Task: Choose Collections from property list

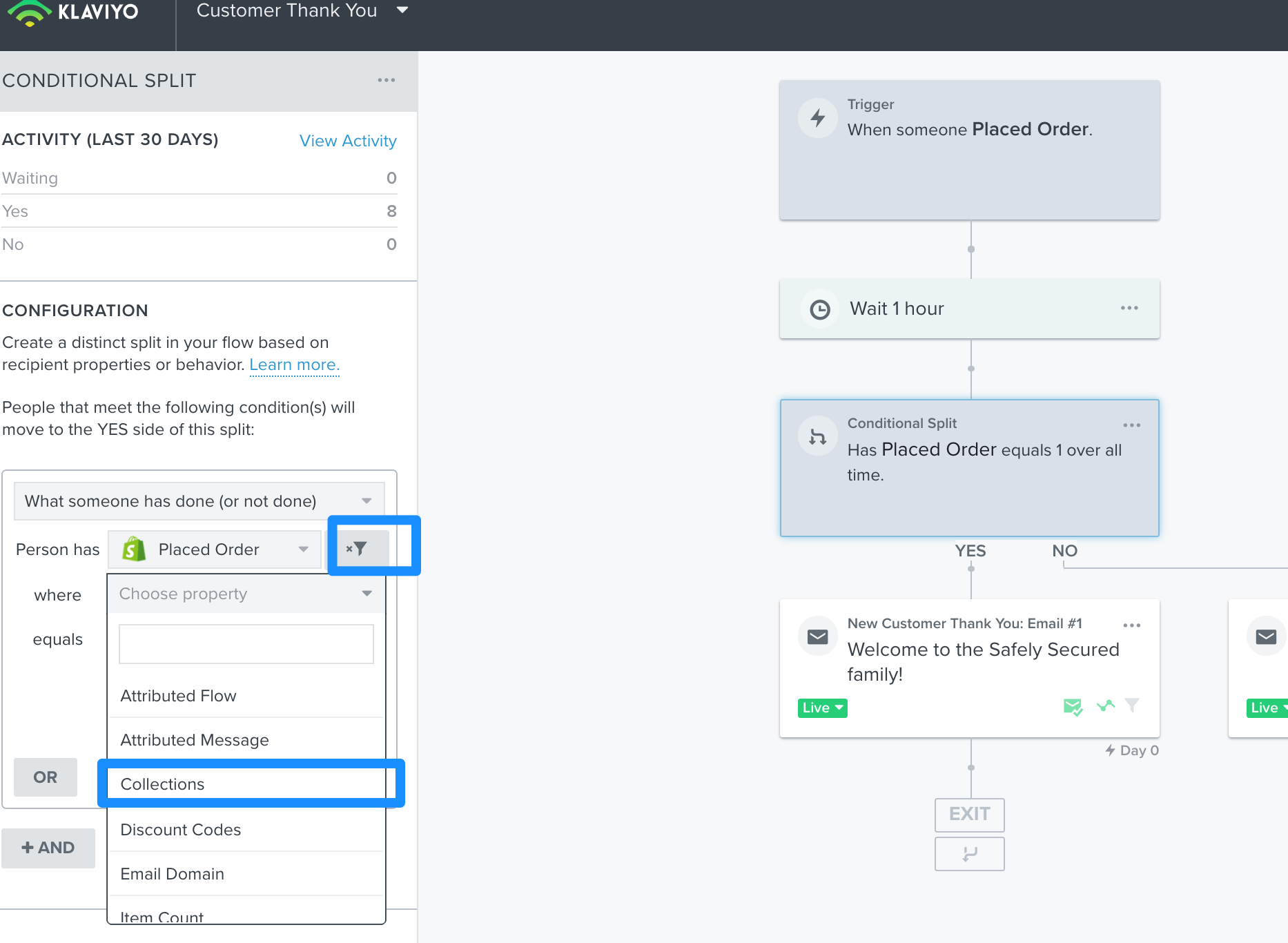Action: (x=246, y=784)
